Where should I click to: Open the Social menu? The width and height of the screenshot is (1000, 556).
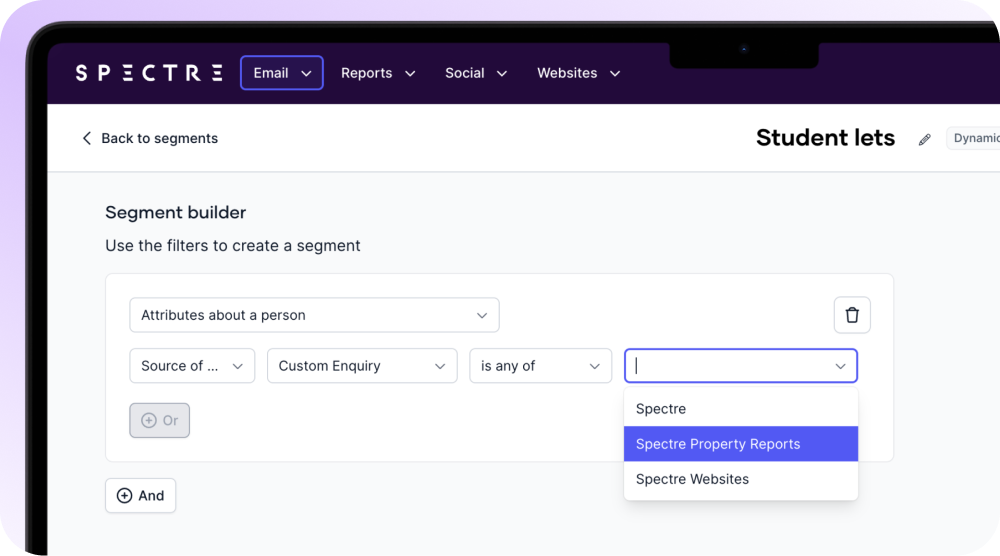476,73
